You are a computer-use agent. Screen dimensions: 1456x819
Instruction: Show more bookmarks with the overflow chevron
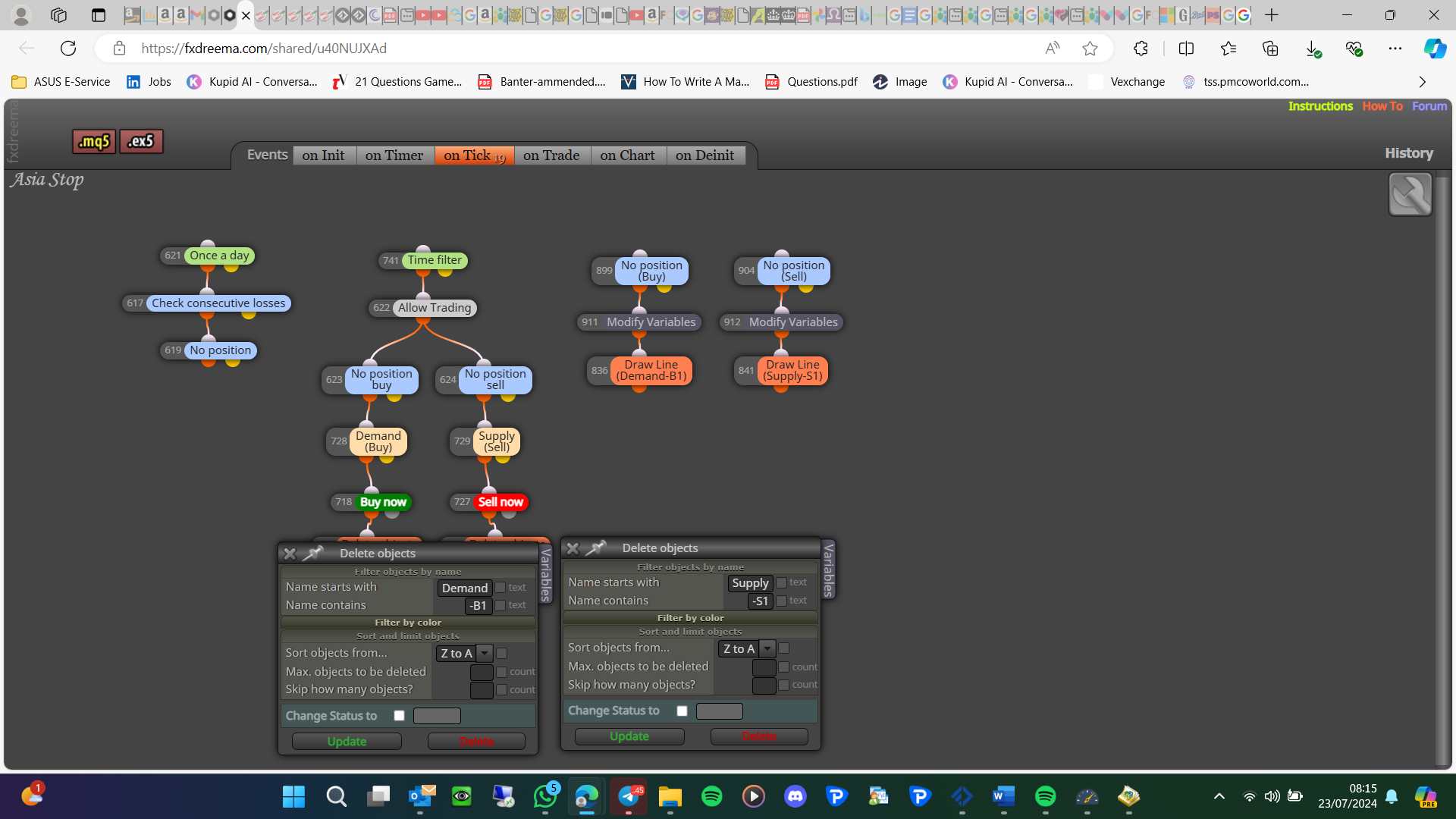[1423, 82]
